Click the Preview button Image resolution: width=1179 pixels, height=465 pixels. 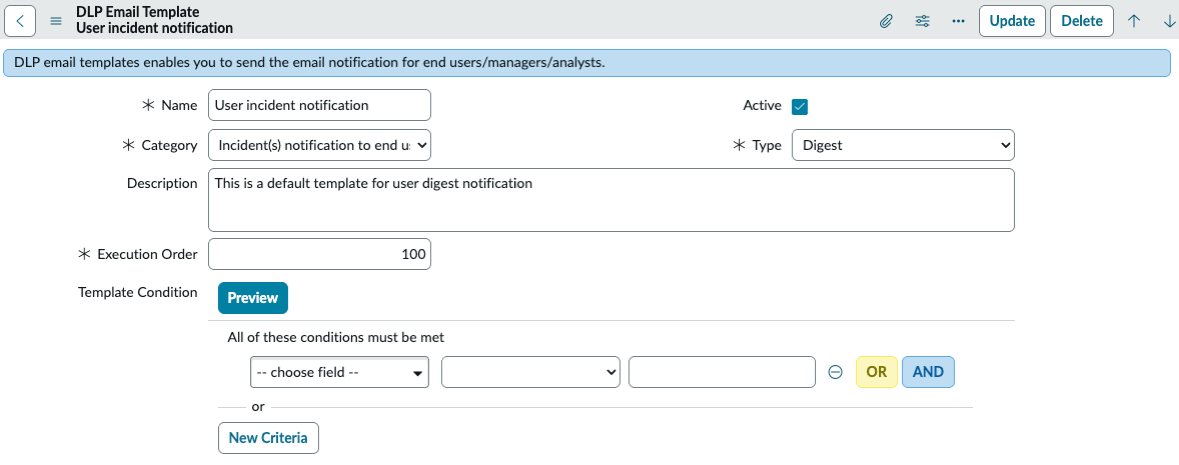pyautogui.click(x=253, y=298)
